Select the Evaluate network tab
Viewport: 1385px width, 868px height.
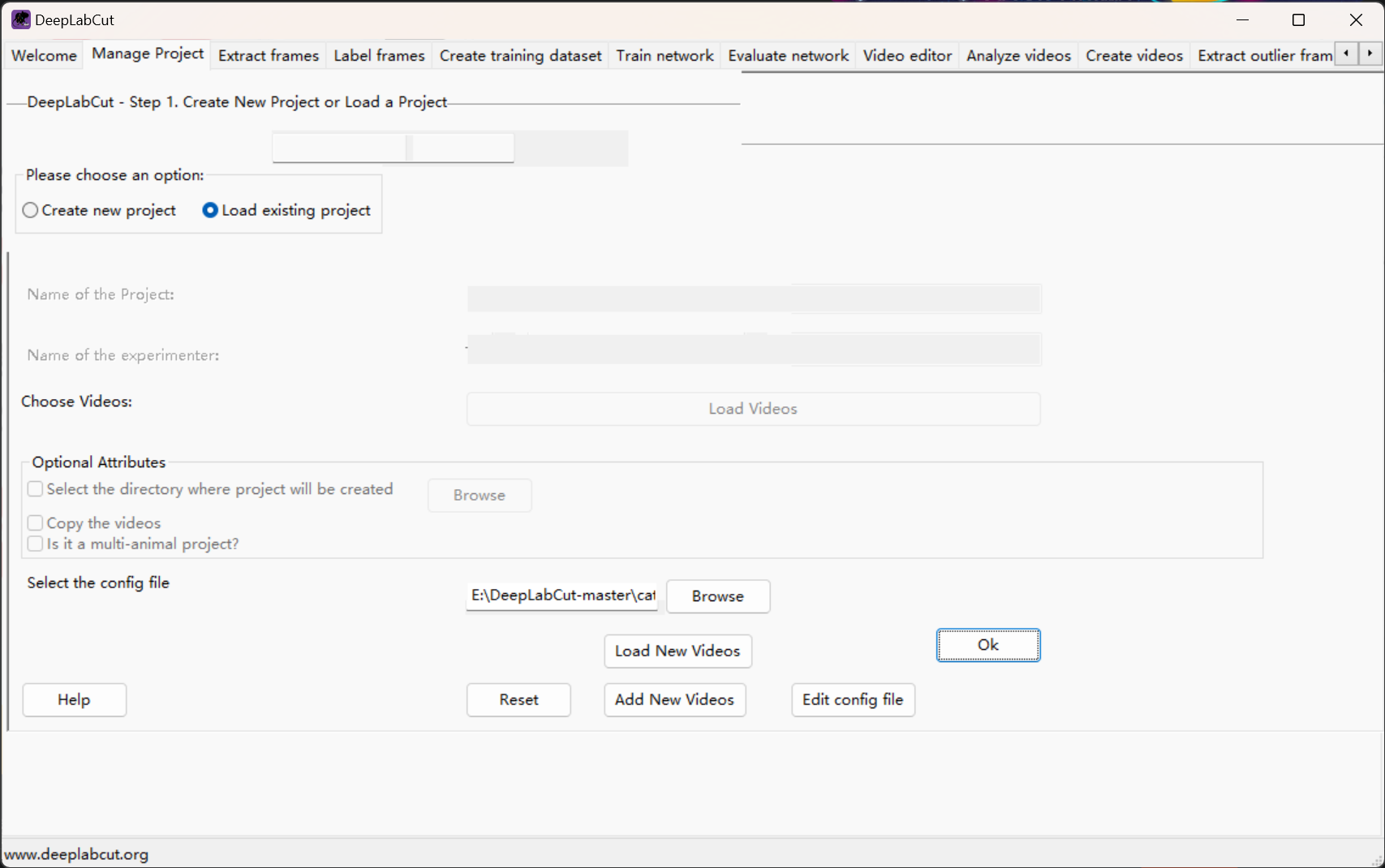click(788, 55)
